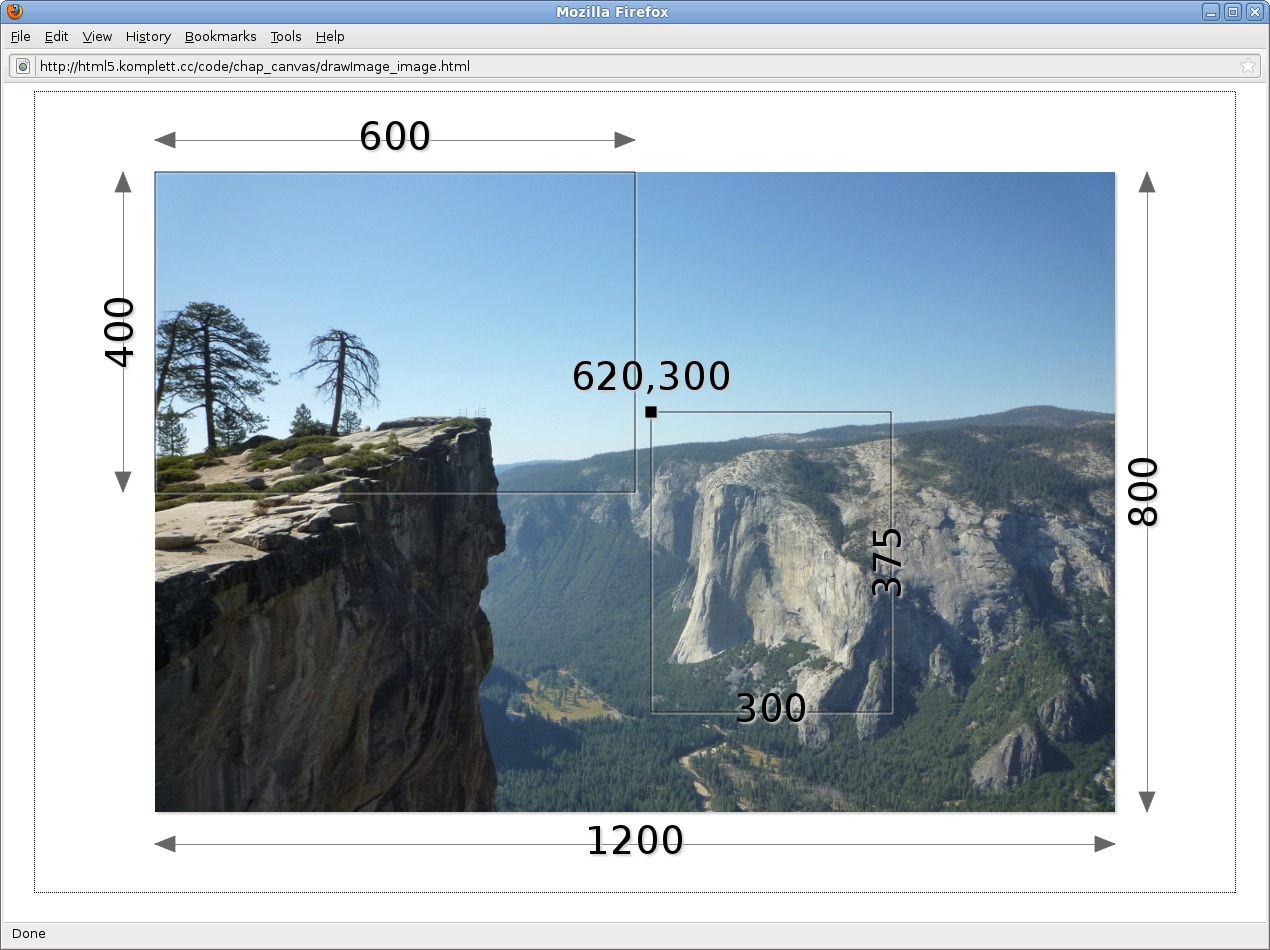This screenshot has height=950, width=1270.
Task: Click left arrowhead of the 1200 width arrow
Action: pyautogui.click(x=166, y=844)
